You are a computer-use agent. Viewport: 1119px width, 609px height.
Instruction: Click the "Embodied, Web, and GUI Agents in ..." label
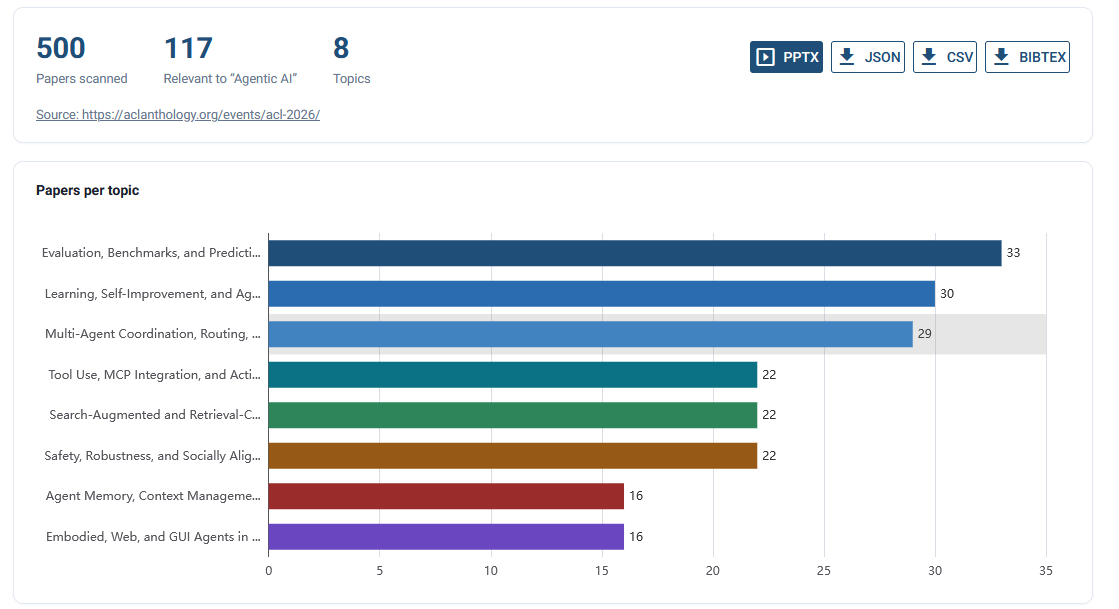coord(153,536)
